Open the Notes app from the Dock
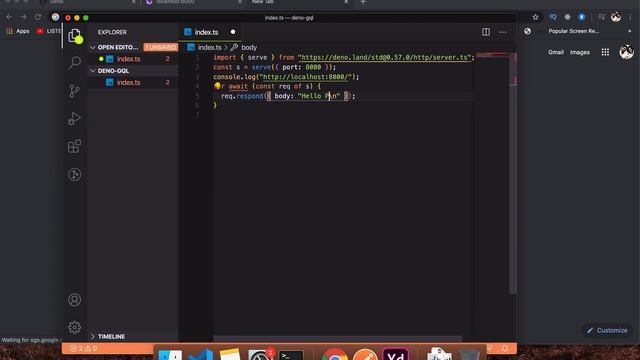Screen dimensions: 640x360 tap(230, 354)
